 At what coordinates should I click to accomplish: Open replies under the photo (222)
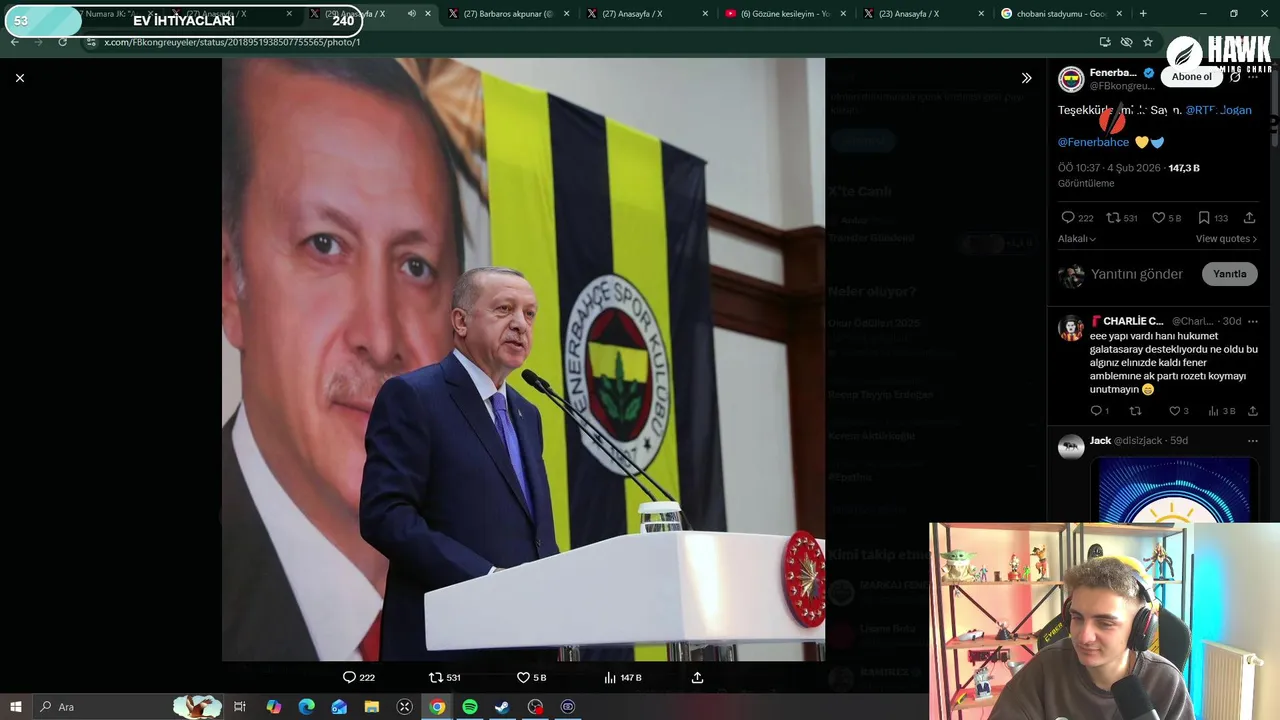[358, 677]
